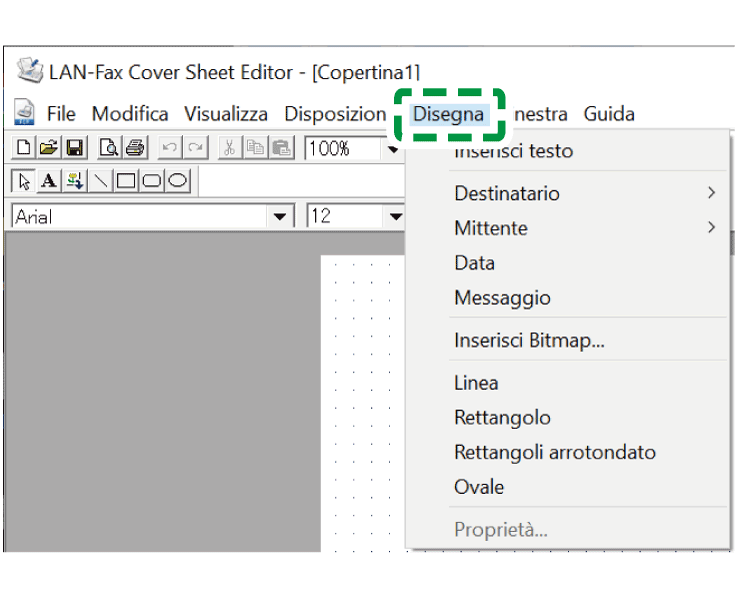Click the New document toolbar icon
Image resolution: width=737 pixels, height=594 pixels.
pos(24,148)
